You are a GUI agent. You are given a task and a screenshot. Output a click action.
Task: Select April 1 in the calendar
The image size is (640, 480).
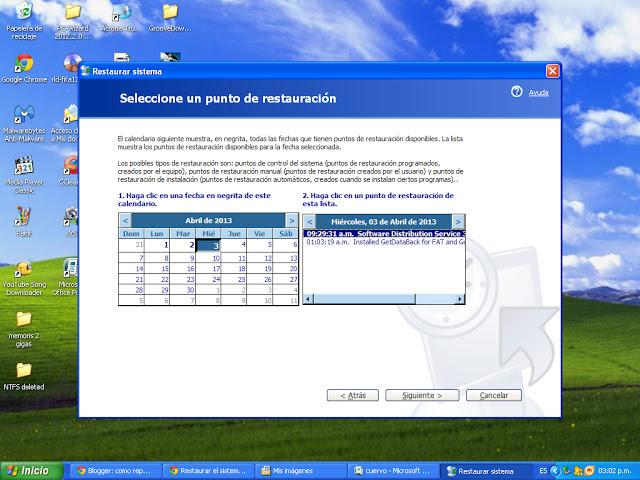click(x=157, y=245)
